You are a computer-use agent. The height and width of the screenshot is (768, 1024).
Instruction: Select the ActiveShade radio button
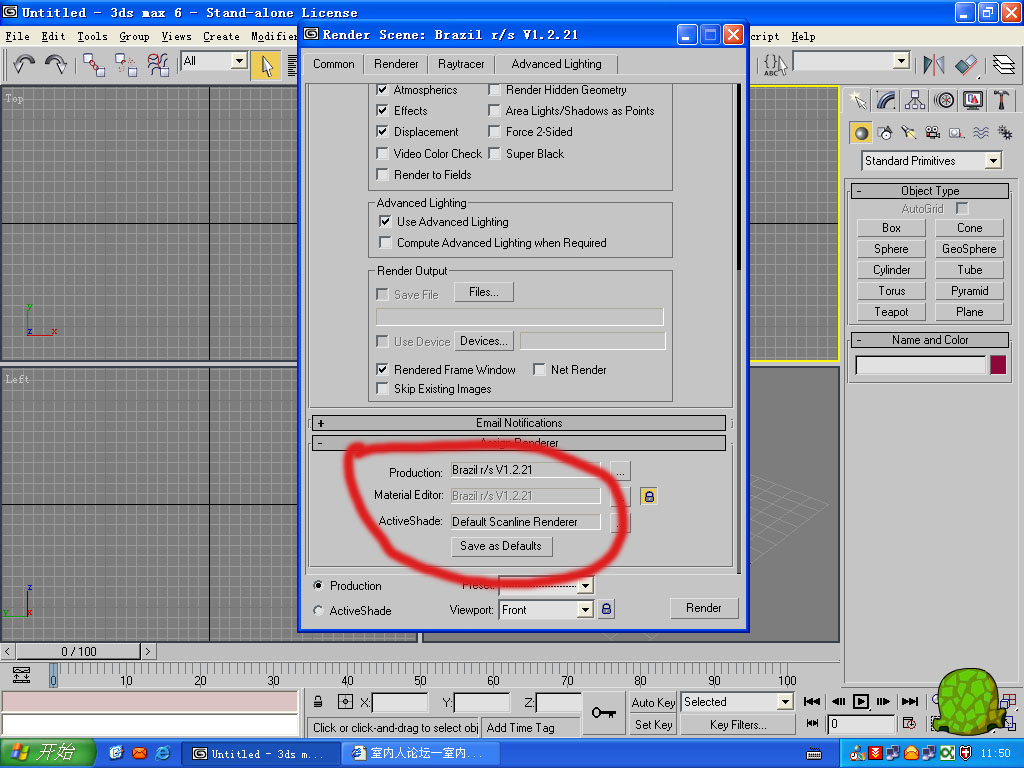318,611
